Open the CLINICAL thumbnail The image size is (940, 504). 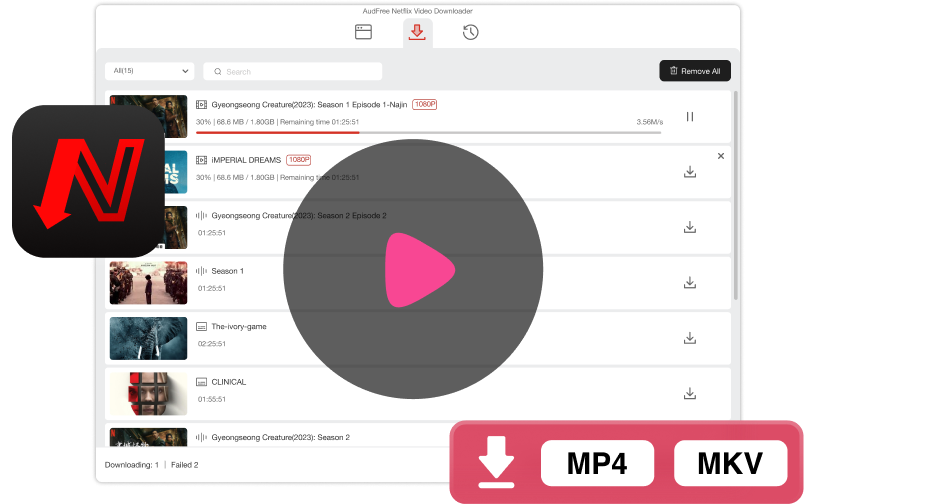[148, 394]
